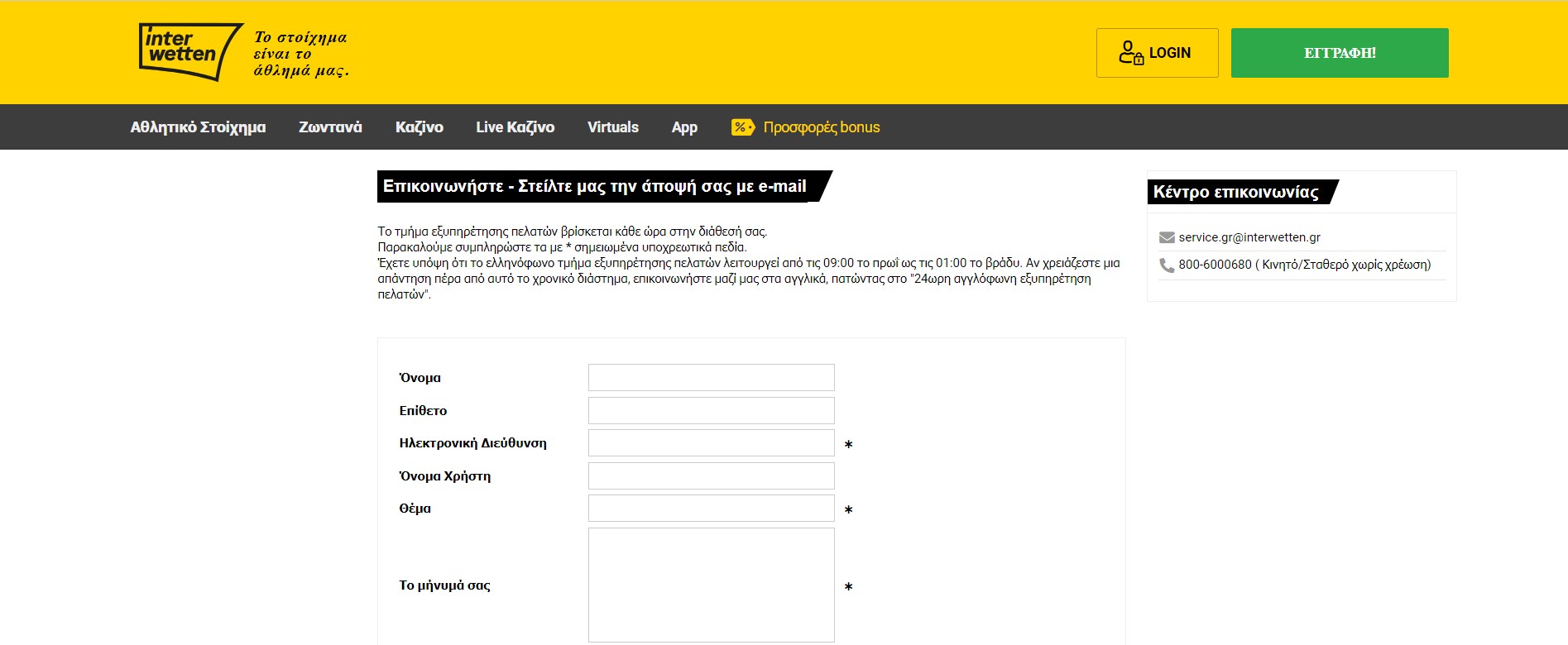This screenshot has width=1568, height=645.
Task: Open Προσφορές bonus link
Action: pyautogui.click(x=821, y=127)
